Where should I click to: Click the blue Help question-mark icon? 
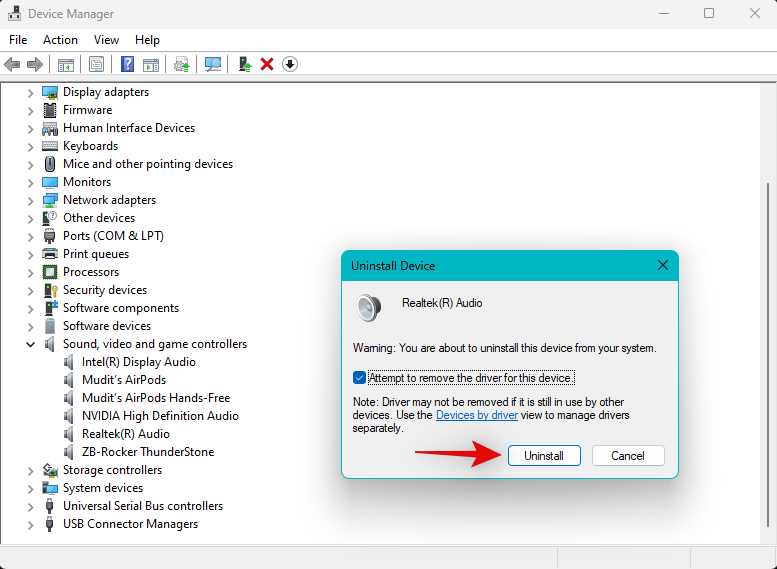[x=127, y=64]
